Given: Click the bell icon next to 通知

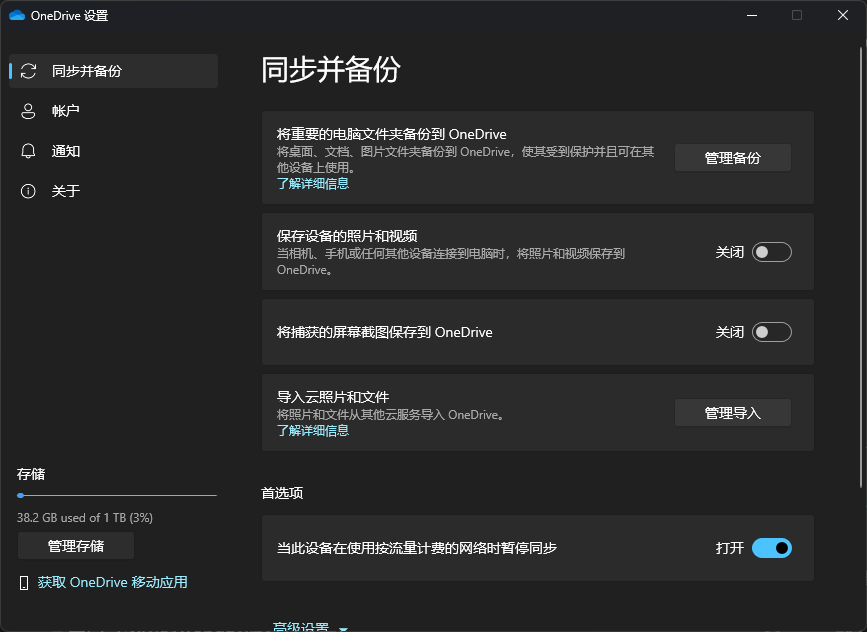Looking at the screenshot, I should point(28,151).
